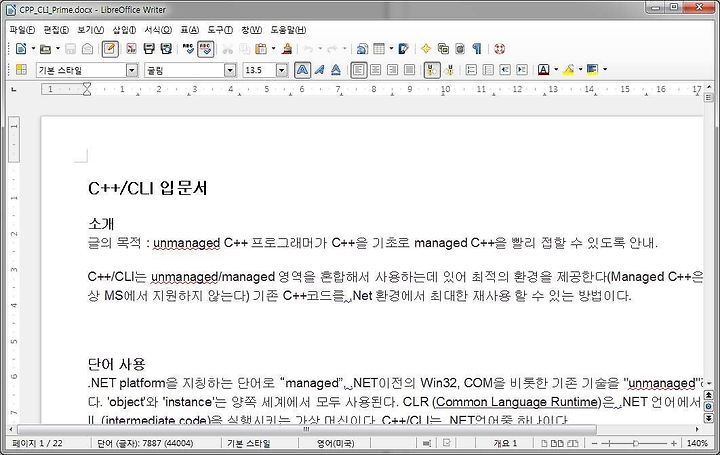This screenshot has height=455, width=720.
Task: Expand the paragraph style dropdown 기본 스타일
Action: click(x=132, y=70)
